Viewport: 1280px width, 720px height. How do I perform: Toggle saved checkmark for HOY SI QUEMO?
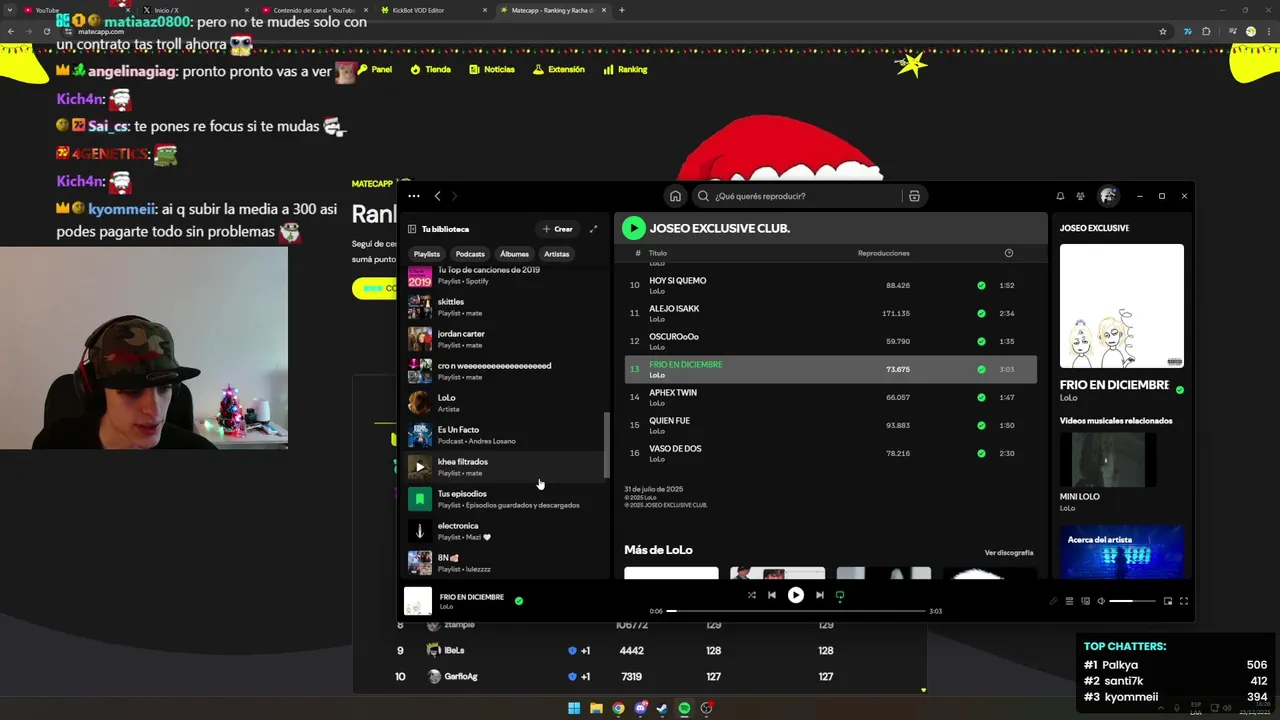[981, 285]
